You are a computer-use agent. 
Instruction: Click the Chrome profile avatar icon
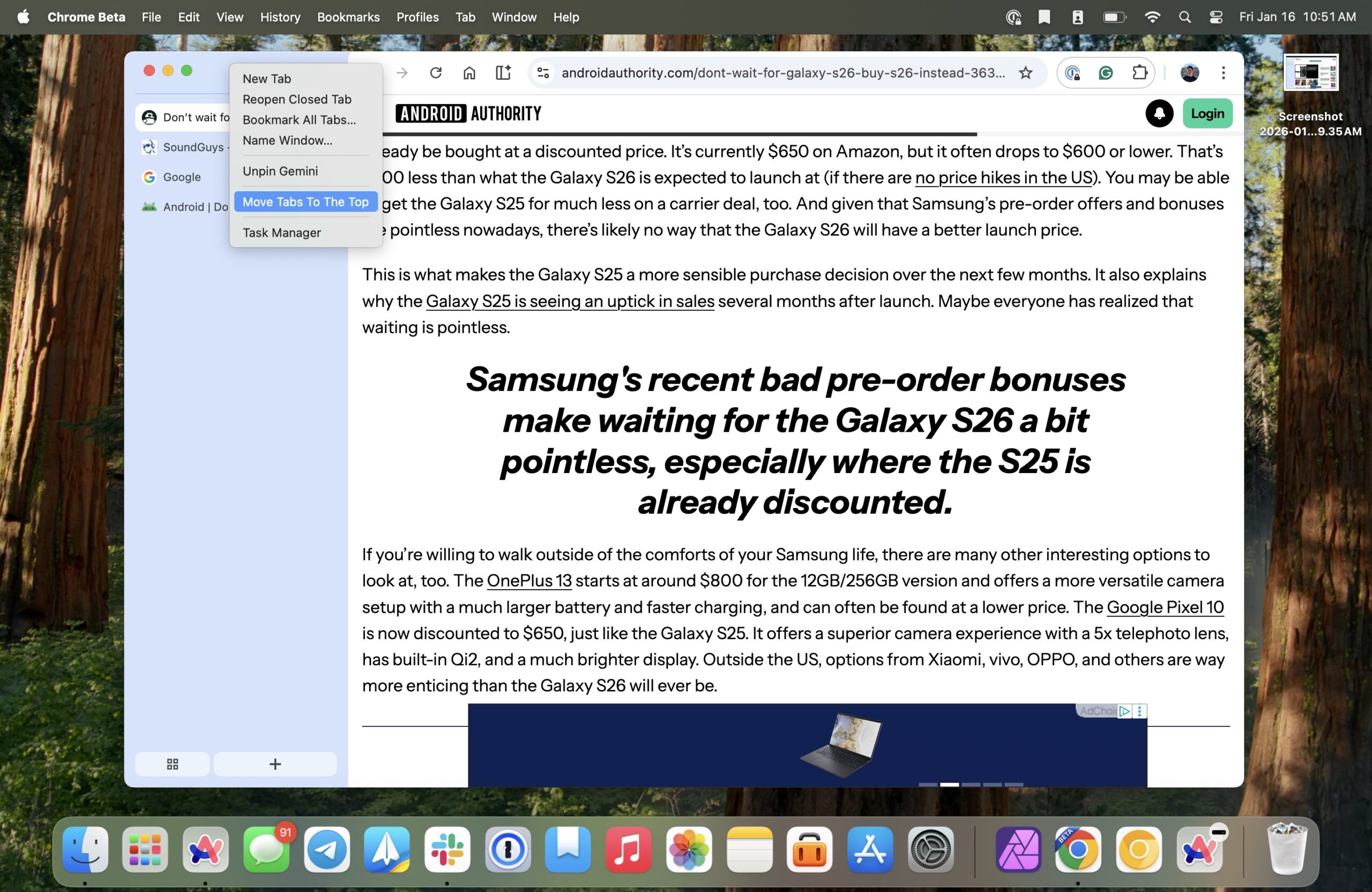(x=1190, y=73)
